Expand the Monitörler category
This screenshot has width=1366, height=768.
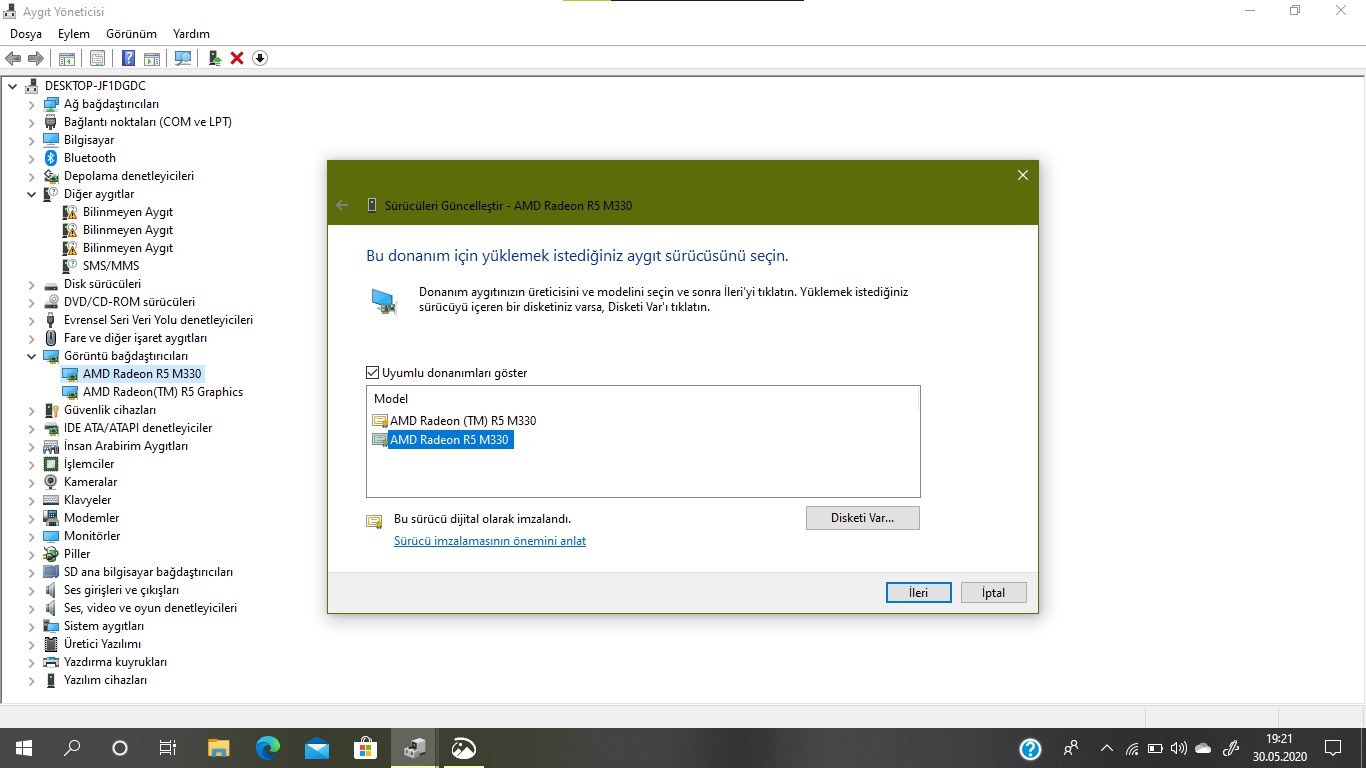pyautogui.click(x=32, y=536)
